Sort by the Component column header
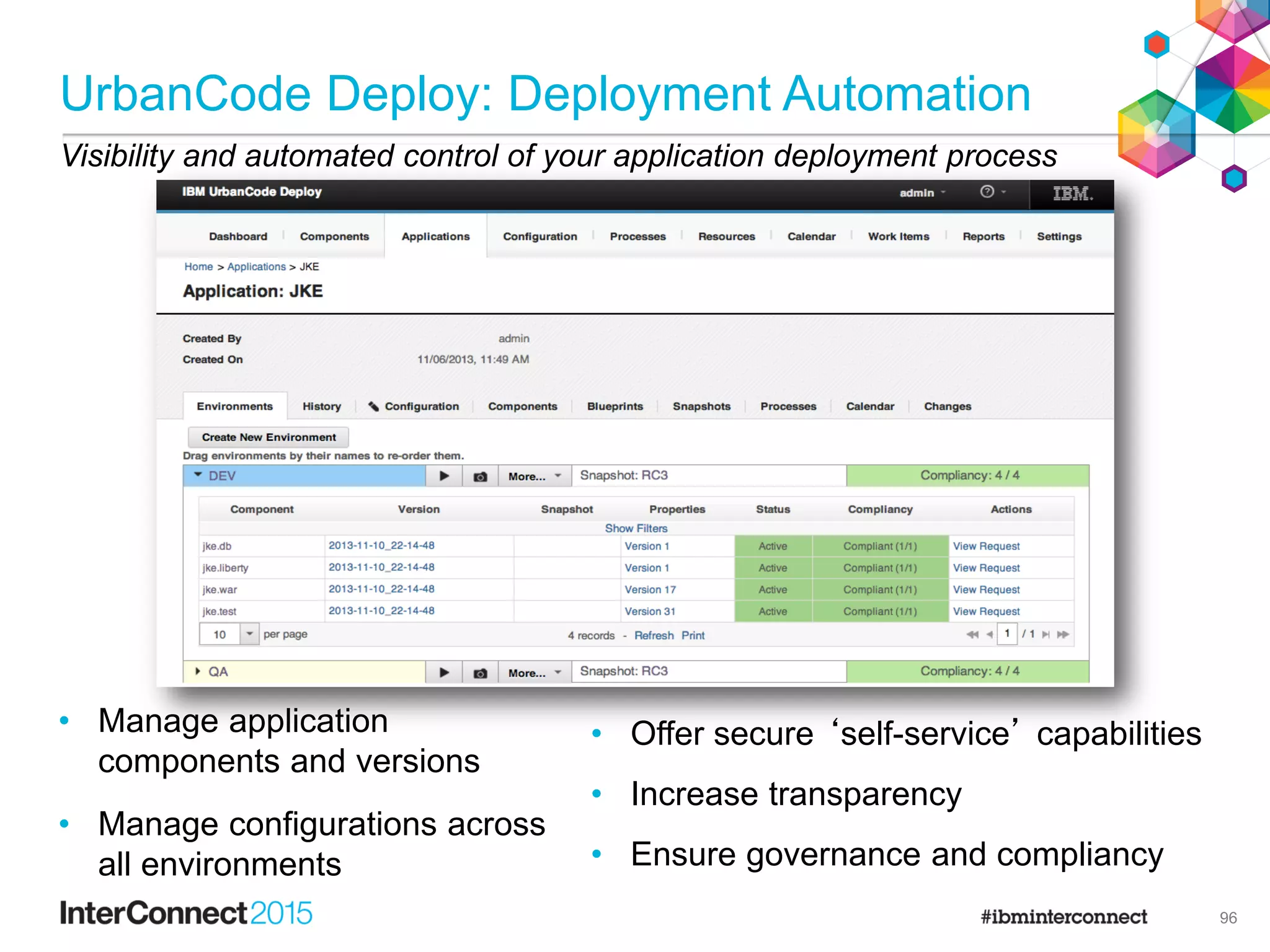Image resolution: width=1270 pixels, height=952 pixels. [262, 509]
